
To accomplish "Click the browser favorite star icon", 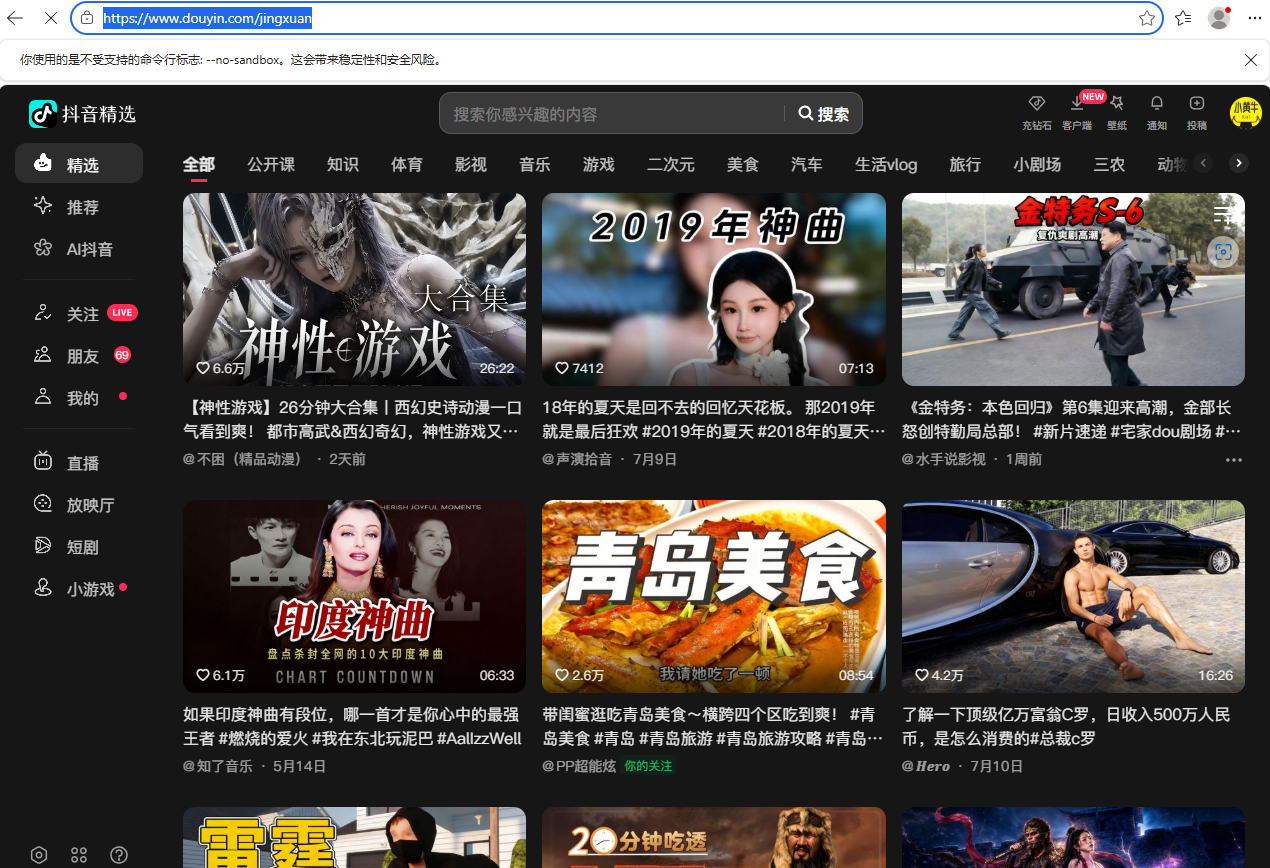I will coord(1147,18).
